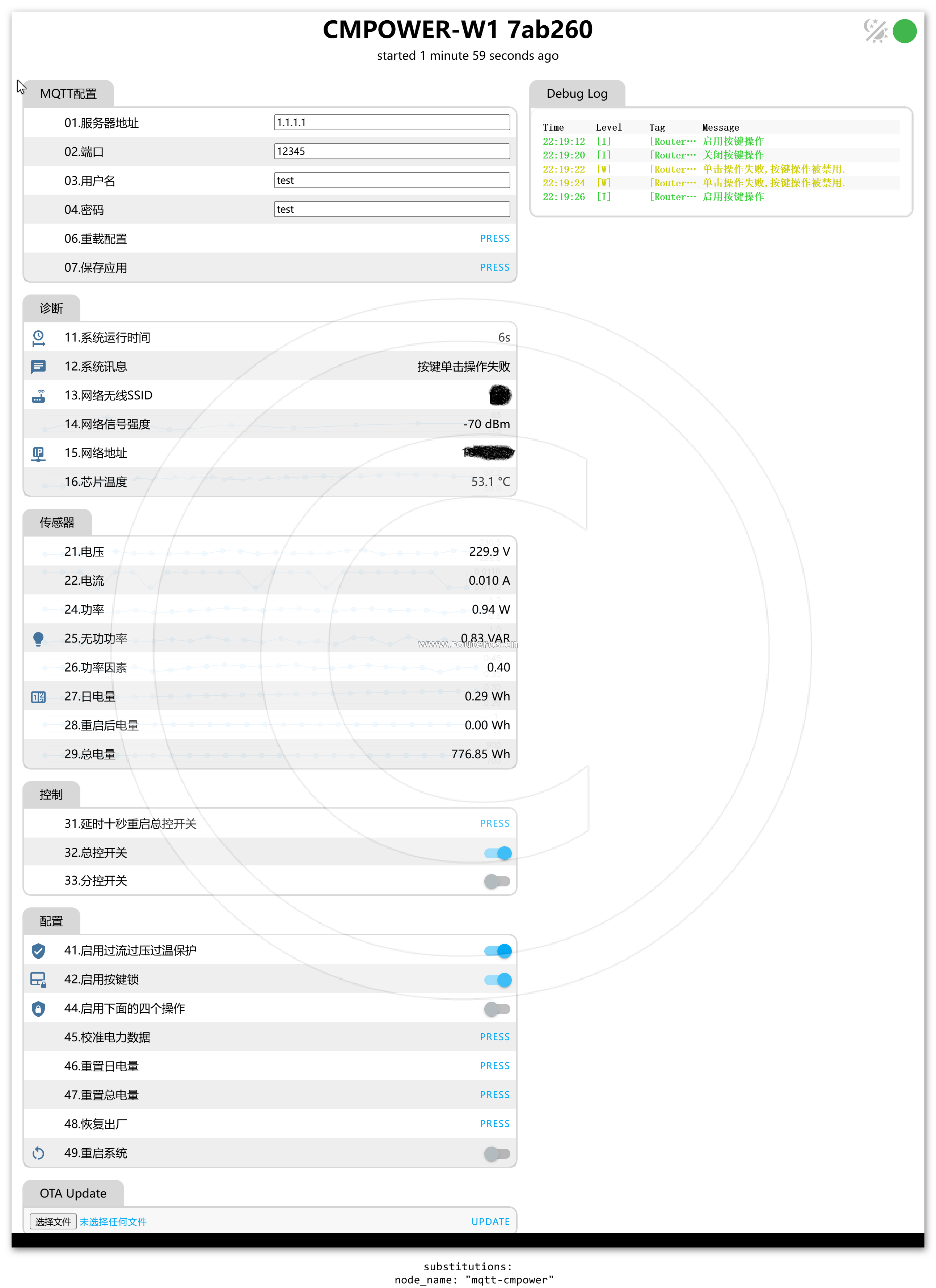936x1288 pixels.
Task: Click the daily energy counter icon
Action: click(x=38, y=697)
